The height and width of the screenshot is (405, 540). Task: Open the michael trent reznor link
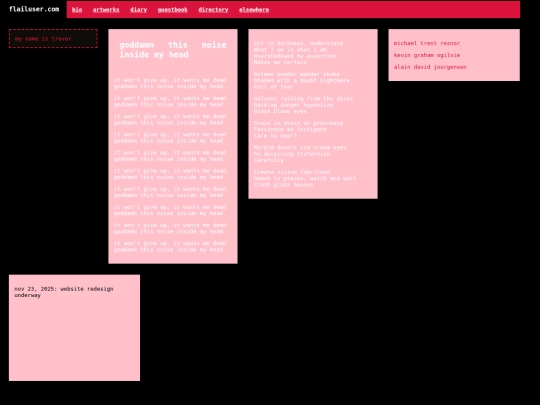(427, 43)
